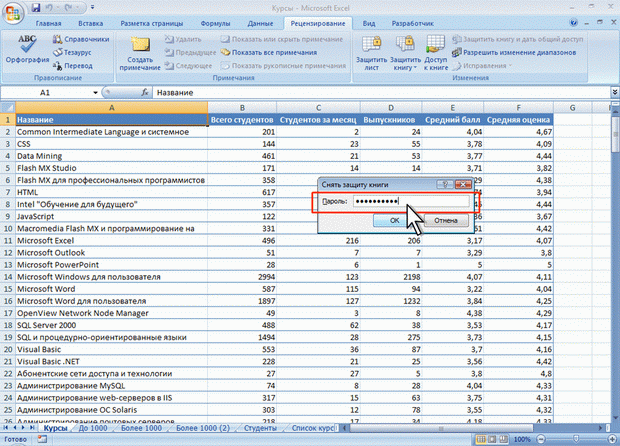Select the cell Data Mining
This screenshot has width=620, height=446.
[112, 156]
